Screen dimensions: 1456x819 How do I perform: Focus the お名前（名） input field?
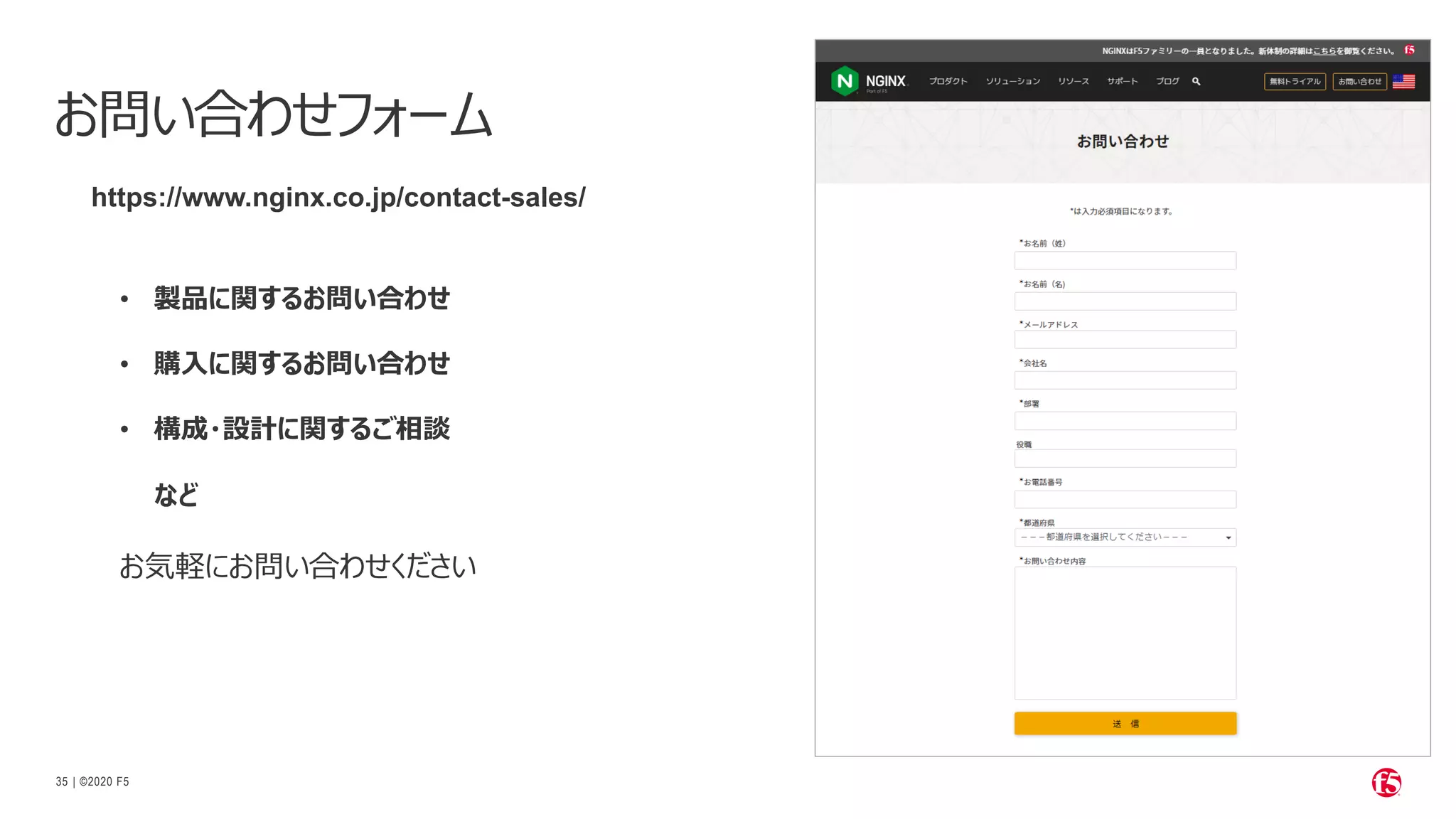pos(1125,301)
